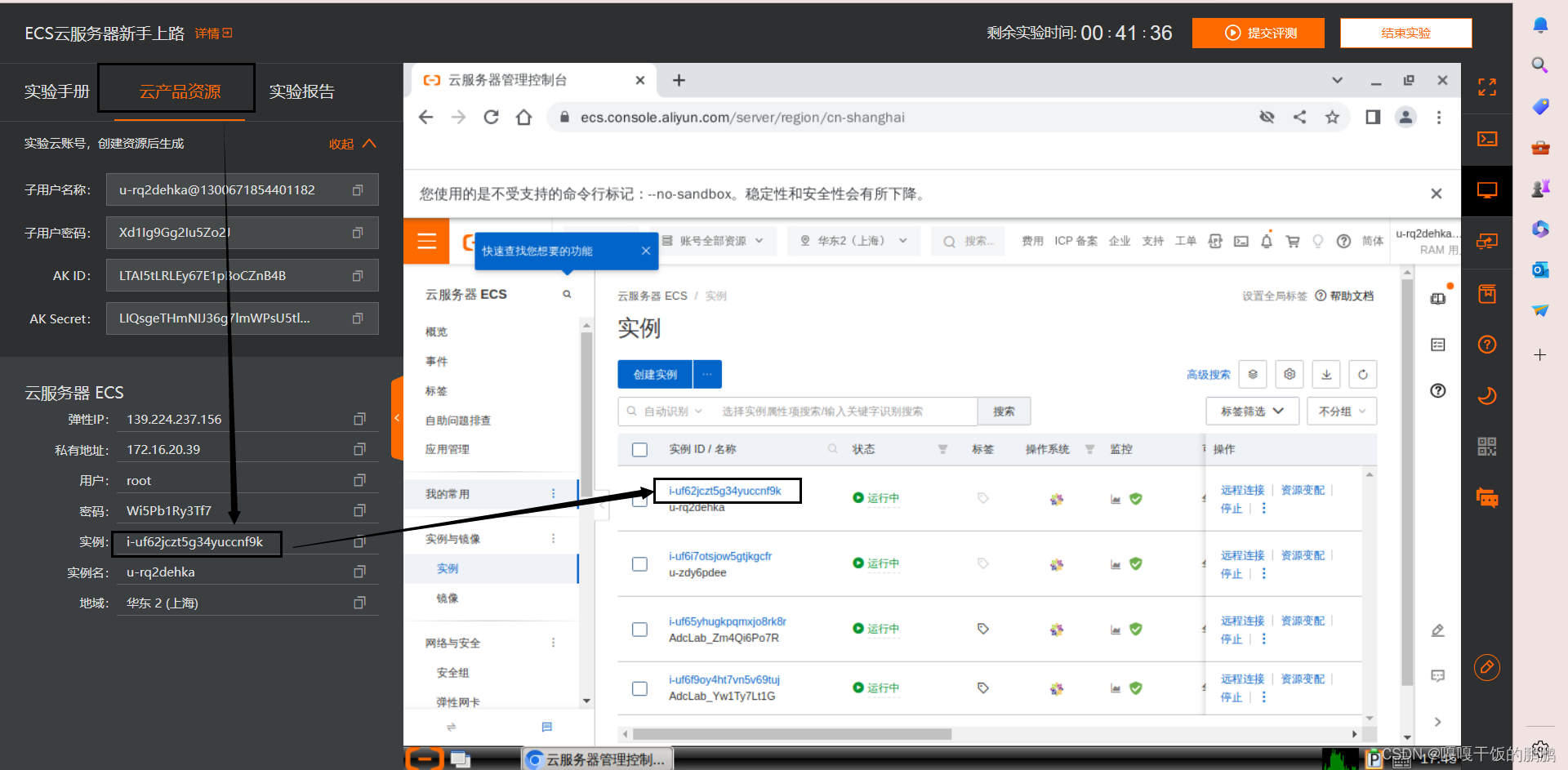Click the 结束实验 button

click(1405, 33)
